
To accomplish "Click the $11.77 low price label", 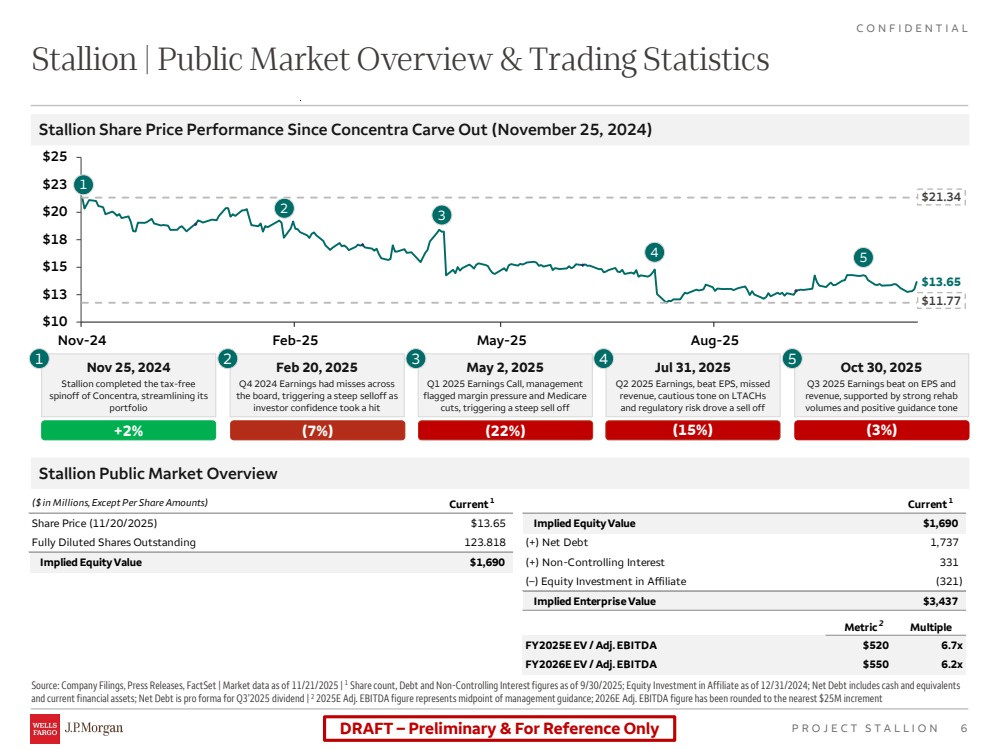I will [941, 301].
